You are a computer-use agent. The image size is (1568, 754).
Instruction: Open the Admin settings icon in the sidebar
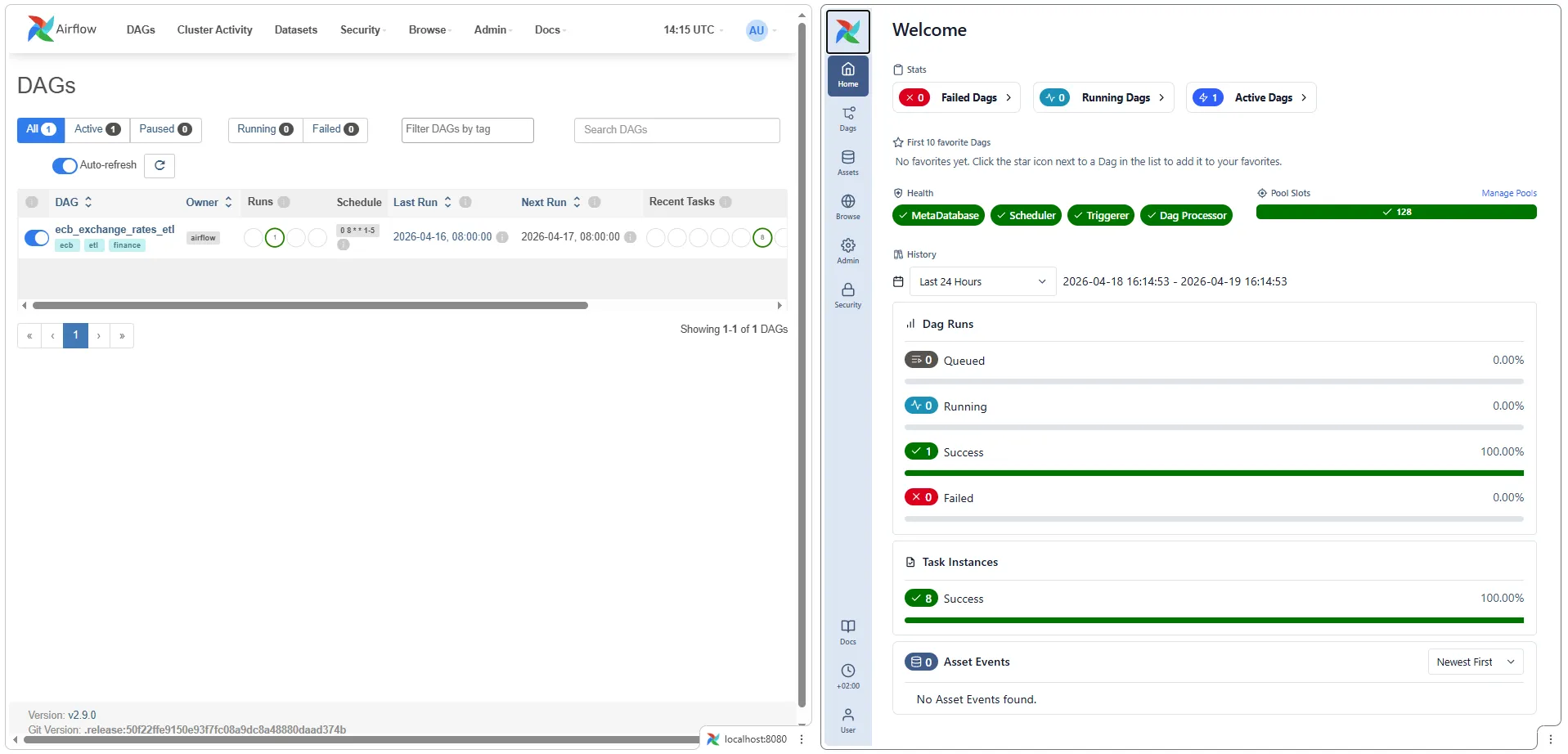point(847,248)
